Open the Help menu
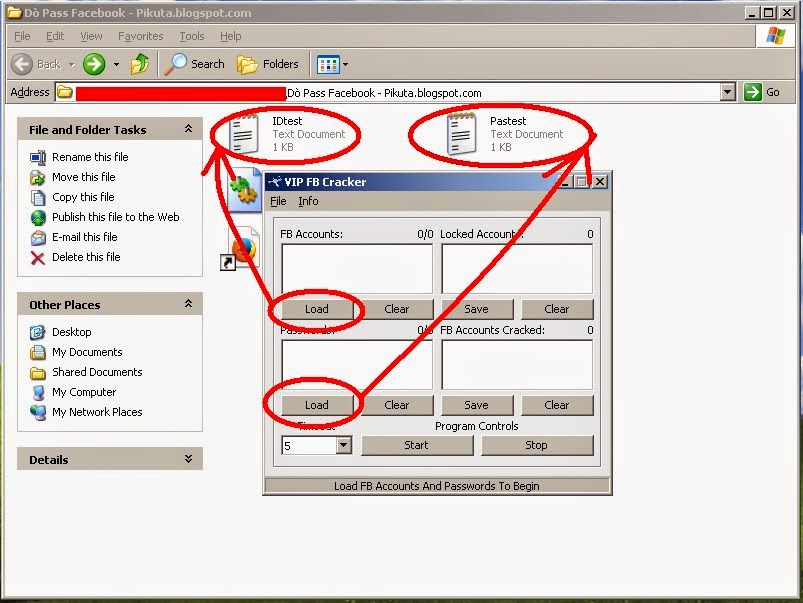803x603 pixels. point(230,36)
